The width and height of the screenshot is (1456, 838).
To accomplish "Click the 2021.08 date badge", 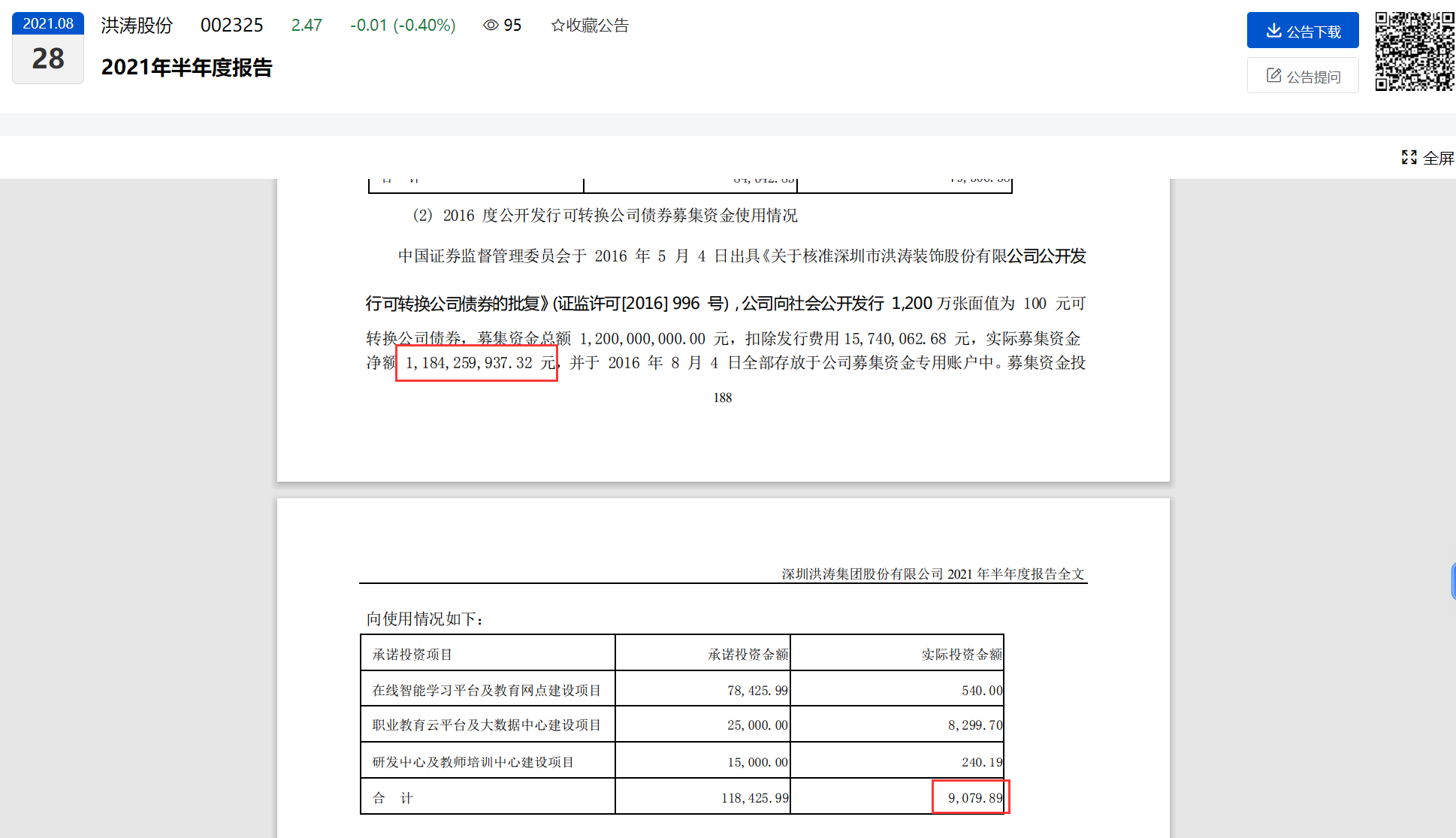I will click(48, 23).
